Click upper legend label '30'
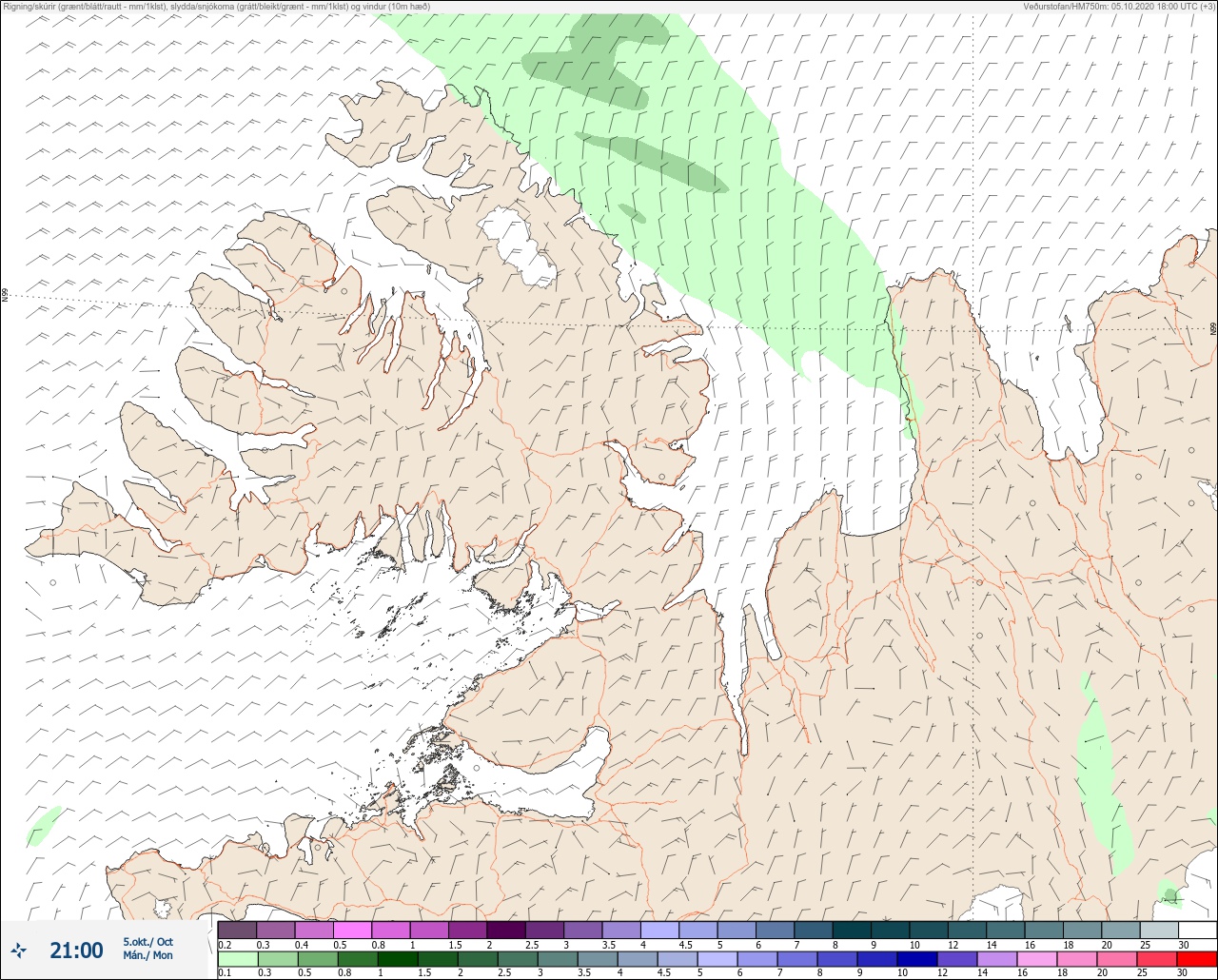Screen dimensions: 1218x980 1183,945
